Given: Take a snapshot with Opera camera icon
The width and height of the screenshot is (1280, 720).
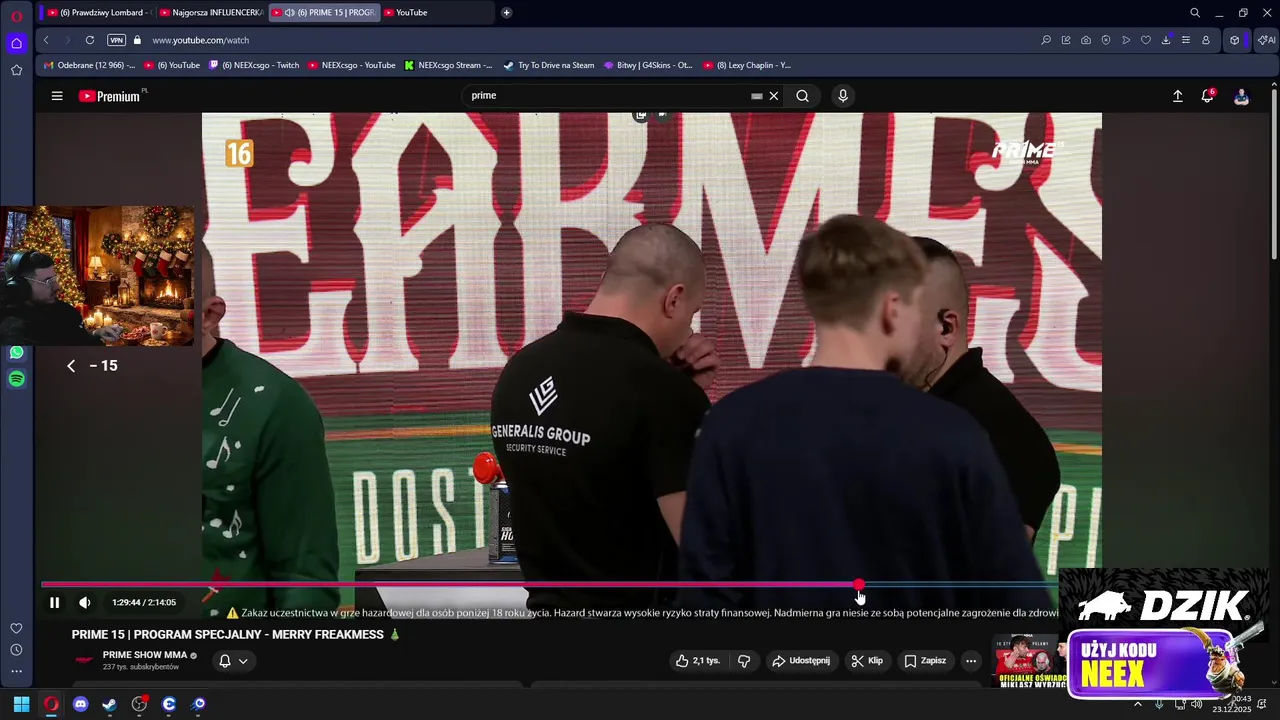Looking at the screenshot, I should (1086, 40).
